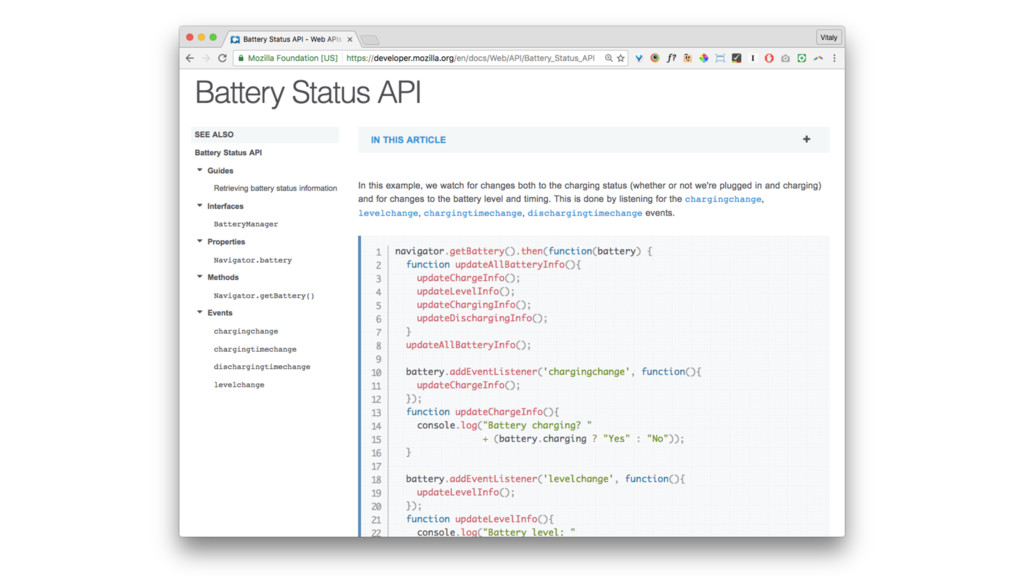Click code line addEventListener('levelchange'
The width and height of the screenshot is (1024, 576).
[545, 479]
